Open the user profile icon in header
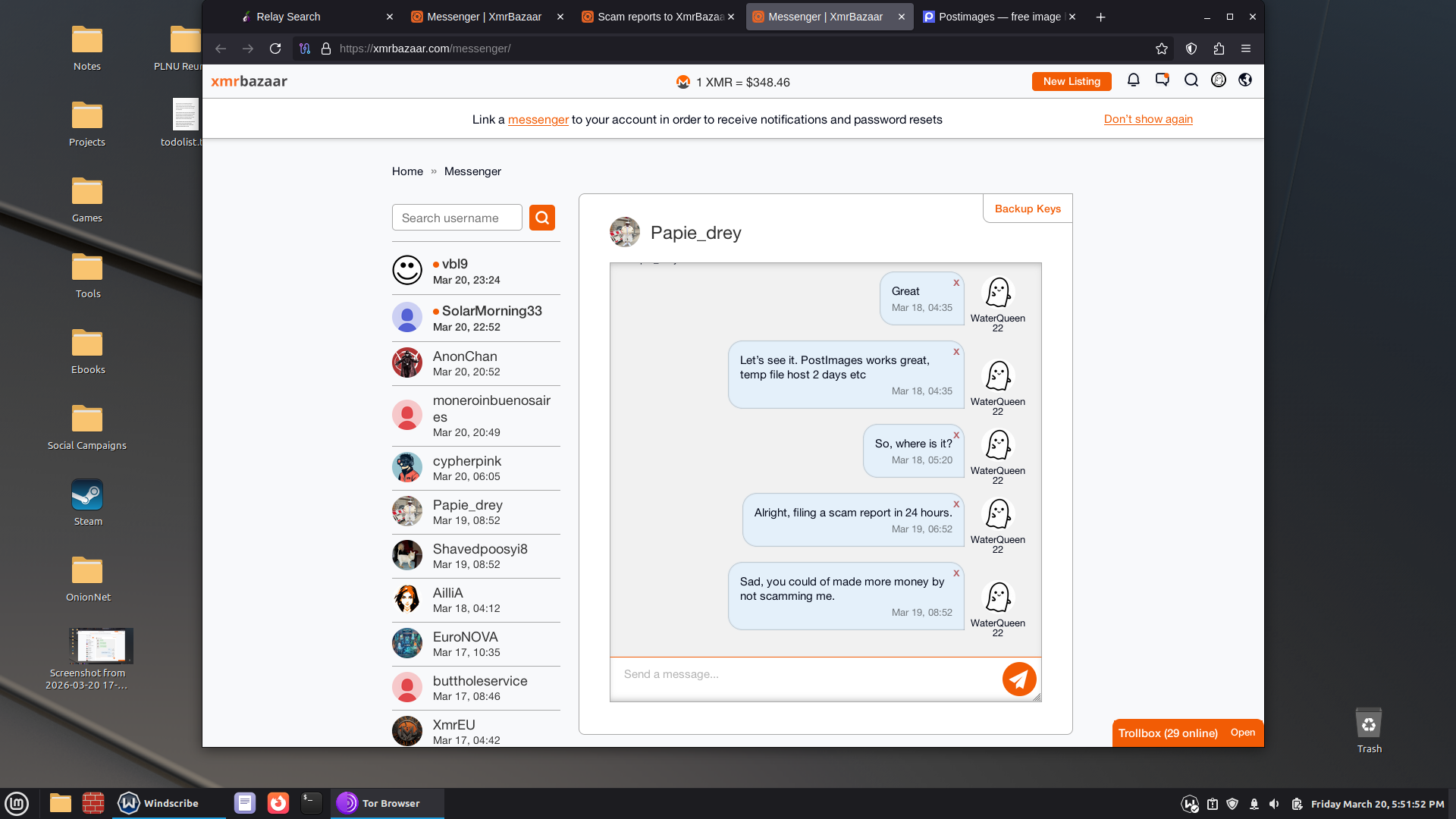Screen dimensions: 1456x819 tap(1218, 80)
